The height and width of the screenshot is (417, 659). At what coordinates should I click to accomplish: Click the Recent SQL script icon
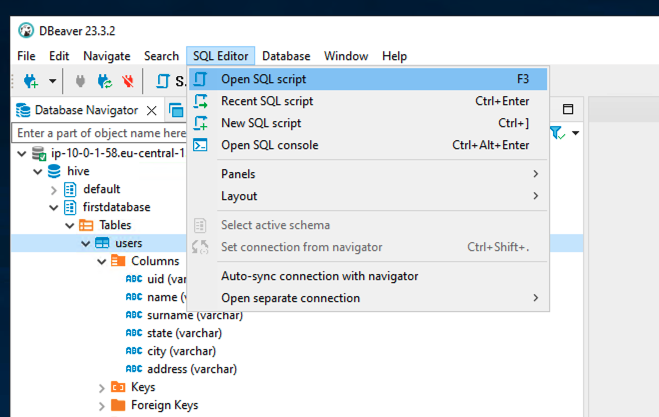[x=200, y=101]
